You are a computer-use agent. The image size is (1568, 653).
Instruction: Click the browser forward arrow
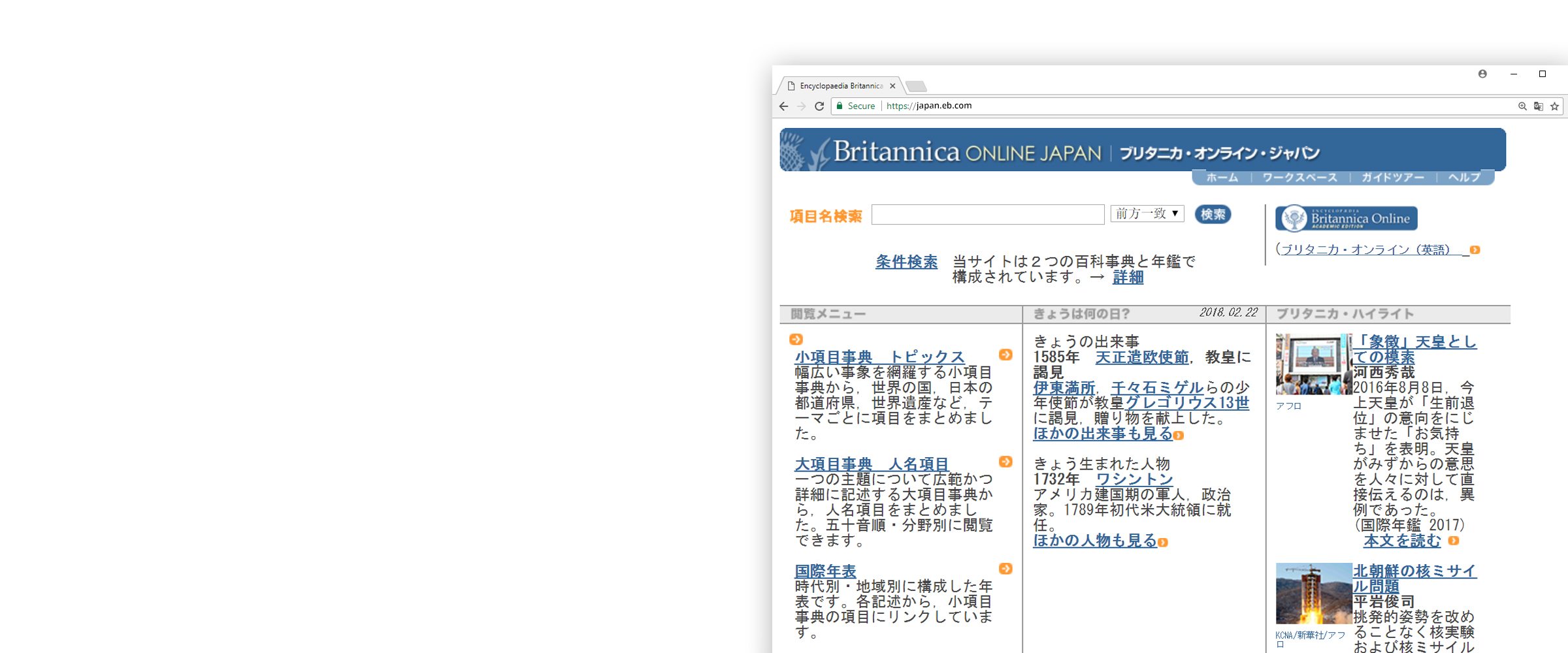click(x=802, y=106)
